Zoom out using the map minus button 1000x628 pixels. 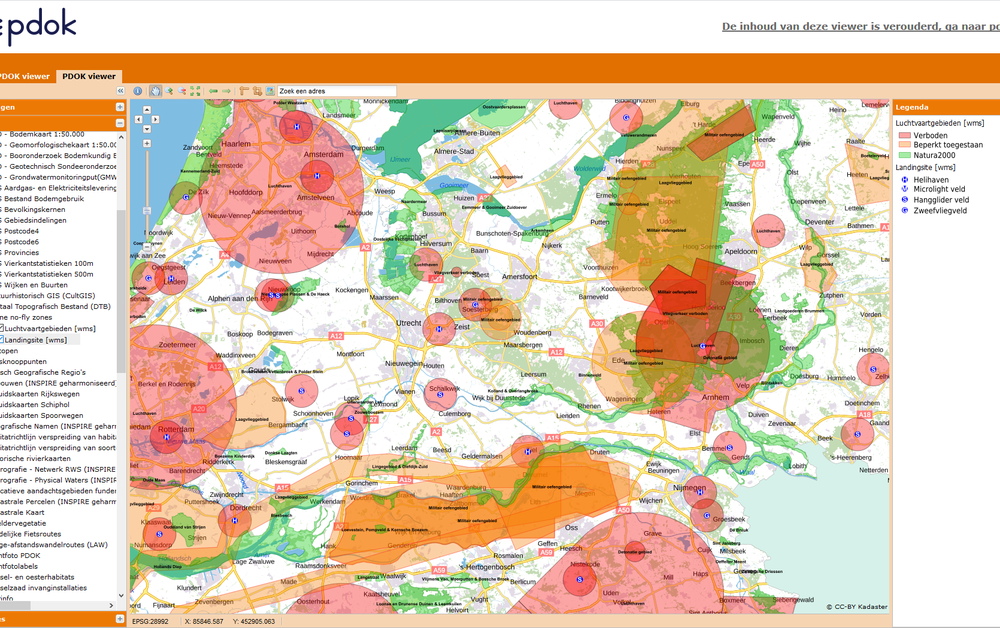pyautogui.click(x=147, y=247)
